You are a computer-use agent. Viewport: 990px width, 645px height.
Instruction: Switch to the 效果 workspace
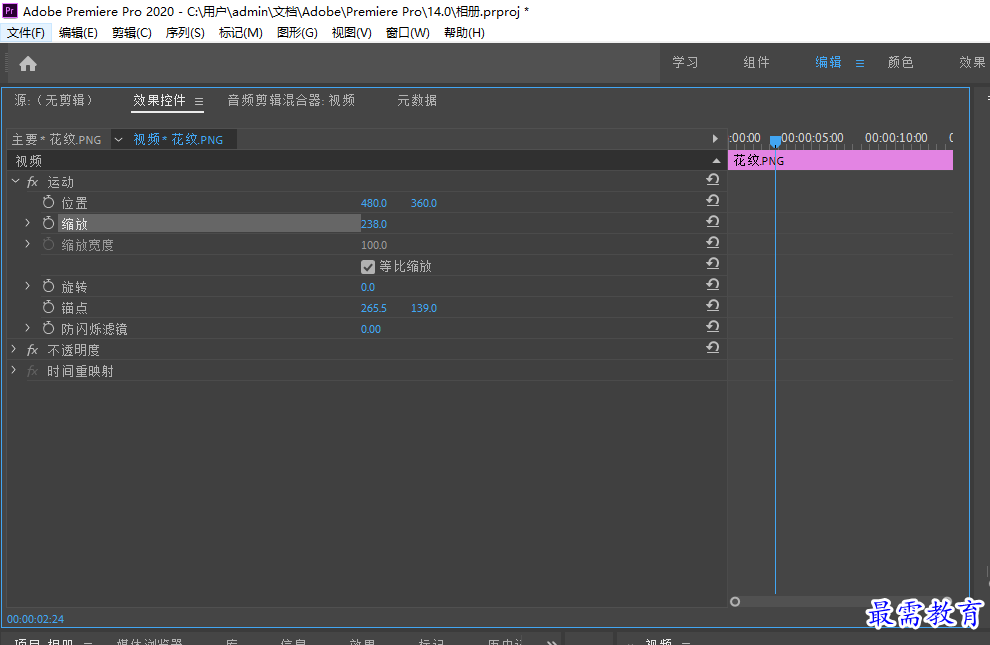point(972,62)
